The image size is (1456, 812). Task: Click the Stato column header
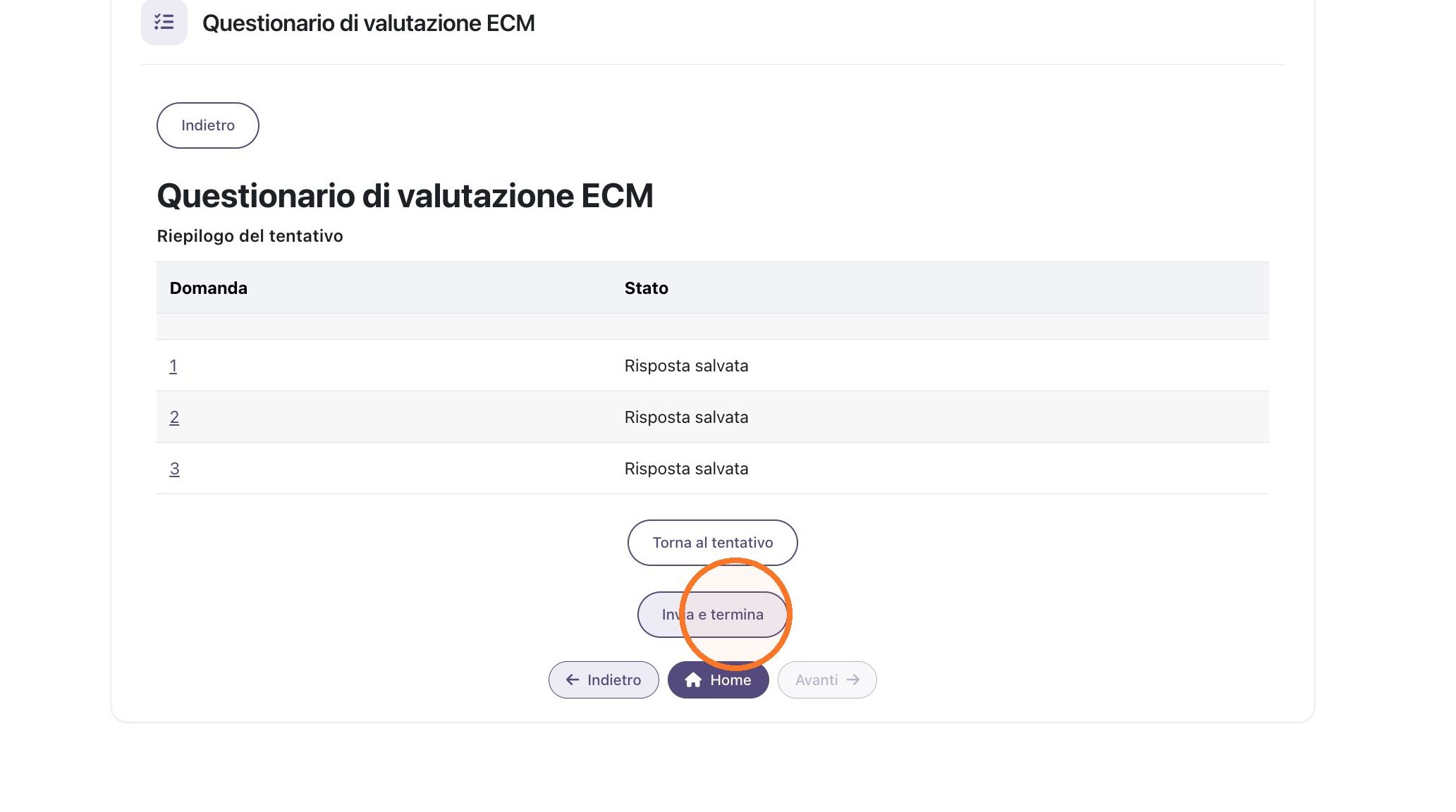tap(647, 288)
